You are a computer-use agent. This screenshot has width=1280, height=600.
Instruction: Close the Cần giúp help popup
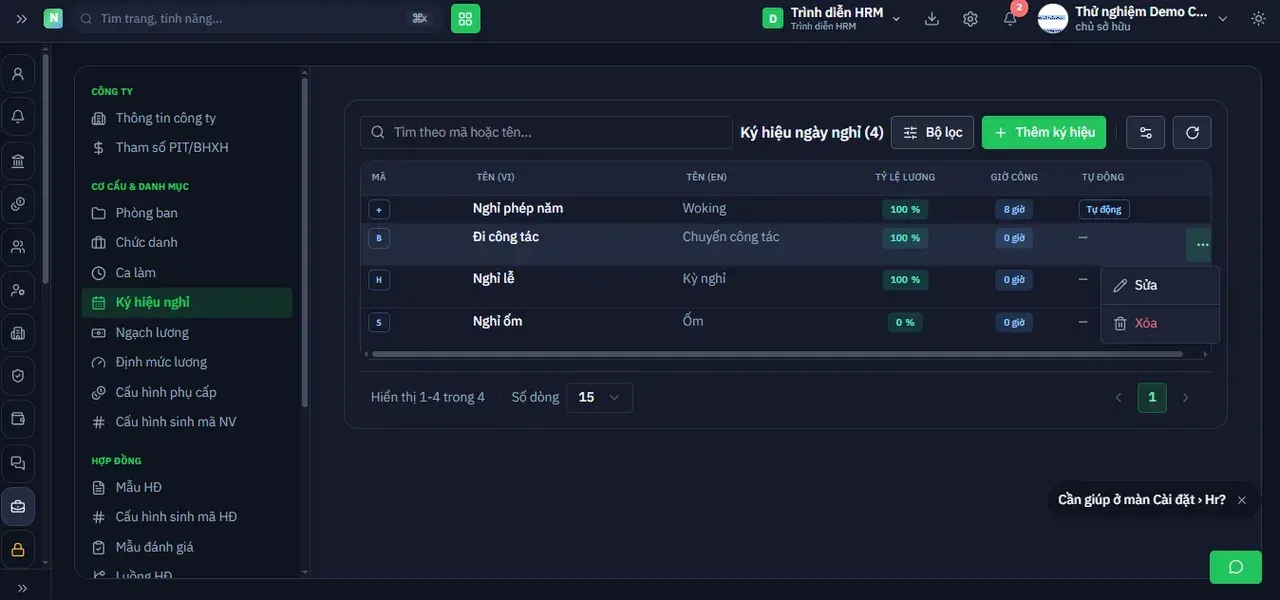click(x=1242, y=500)
